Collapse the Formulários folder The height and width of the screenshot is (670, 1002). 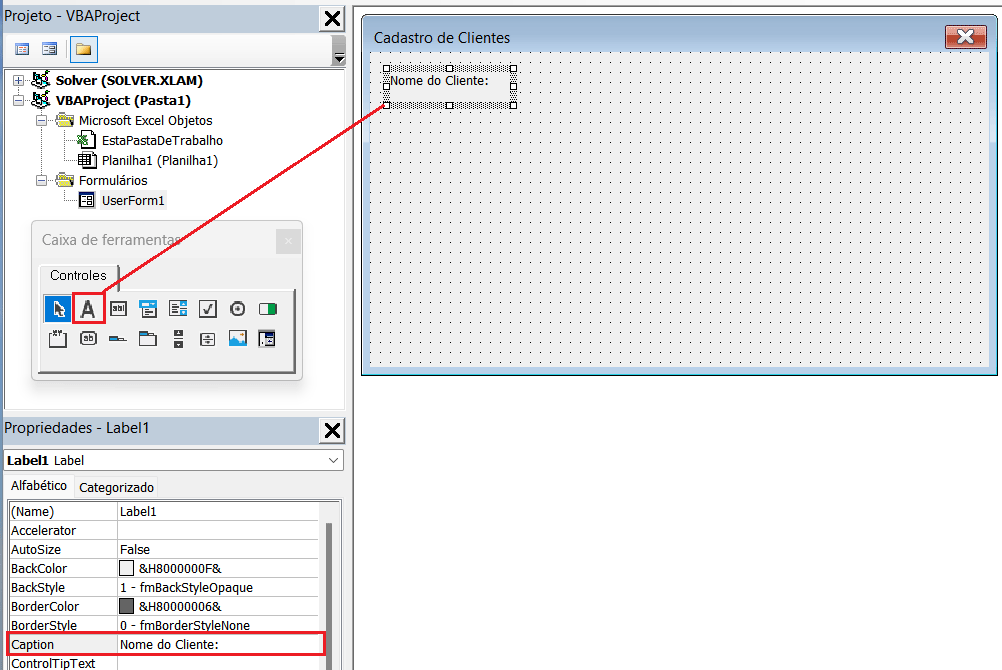pos(42,180)
